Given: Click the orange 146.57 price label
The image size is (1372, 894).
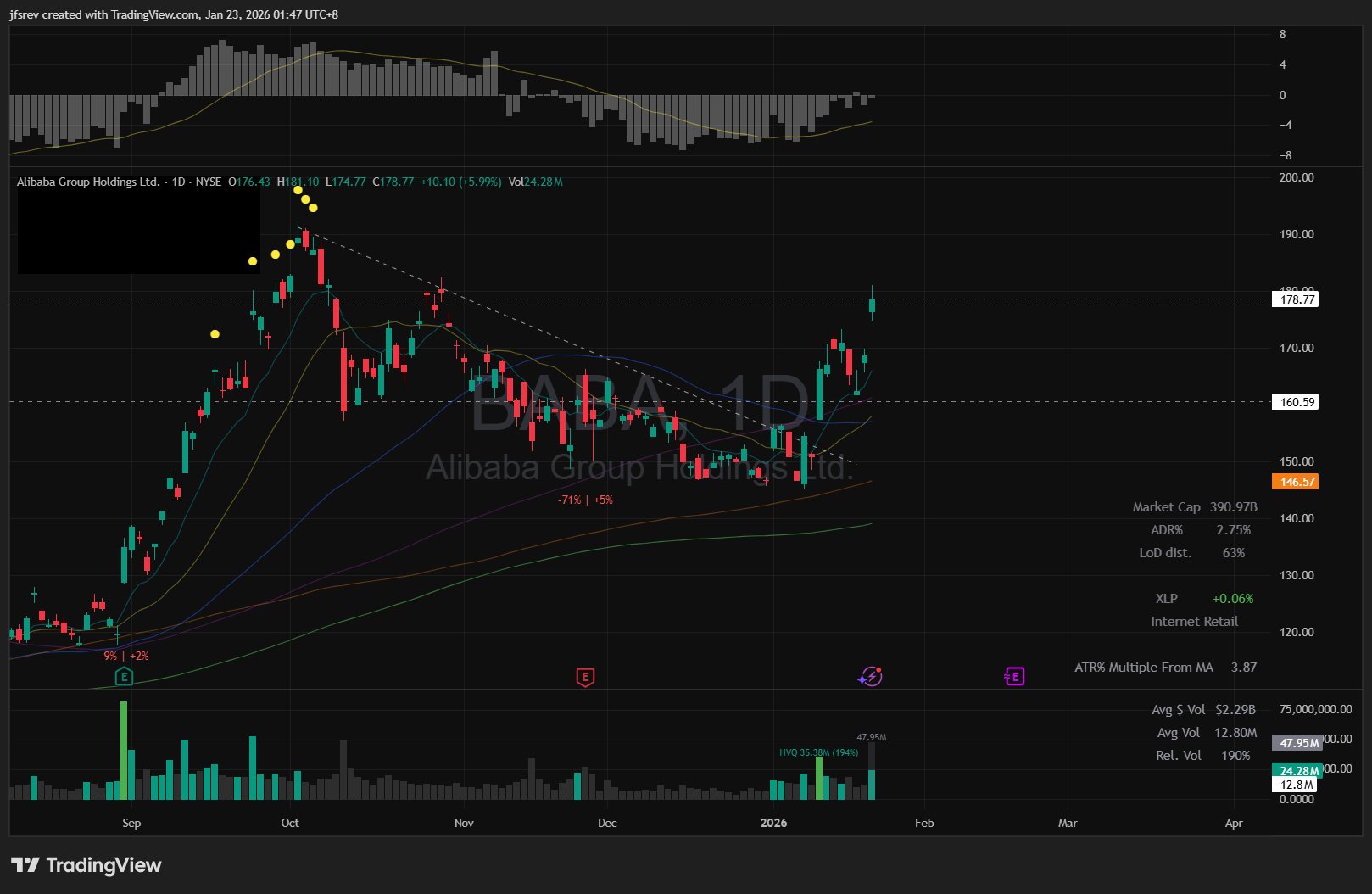Looking at the screenshot, I should click(1296, 482).
